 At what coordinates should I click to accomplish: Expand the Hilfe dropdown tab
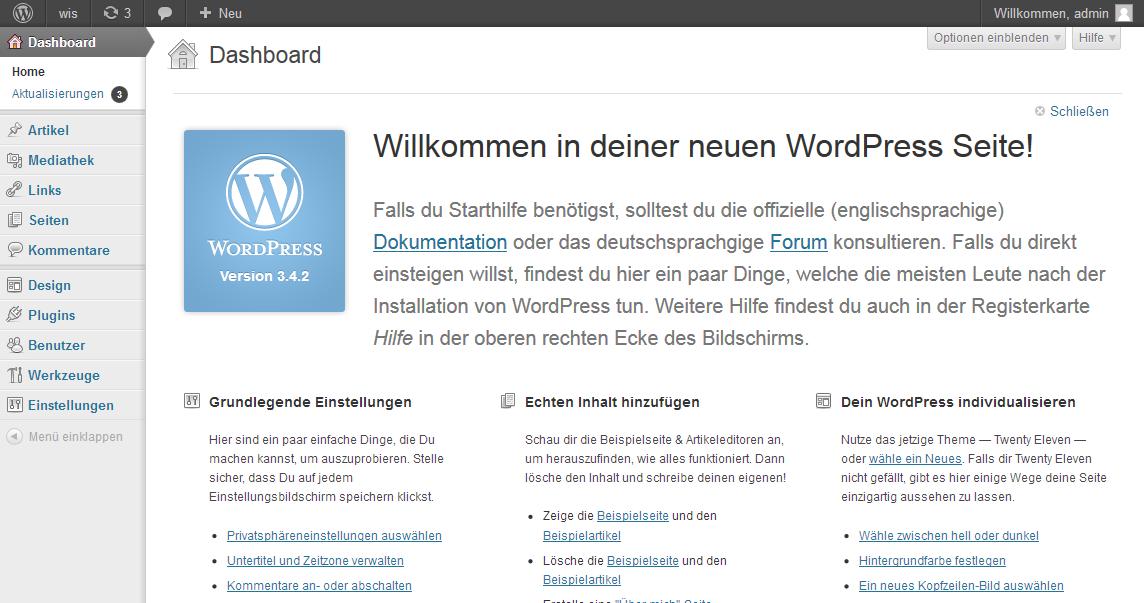(1097, 38)
